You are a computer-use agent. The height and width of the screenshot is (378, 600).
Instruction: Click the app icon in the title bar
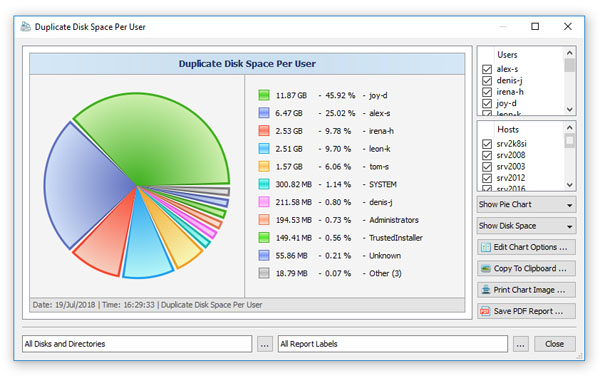point(26,27)
